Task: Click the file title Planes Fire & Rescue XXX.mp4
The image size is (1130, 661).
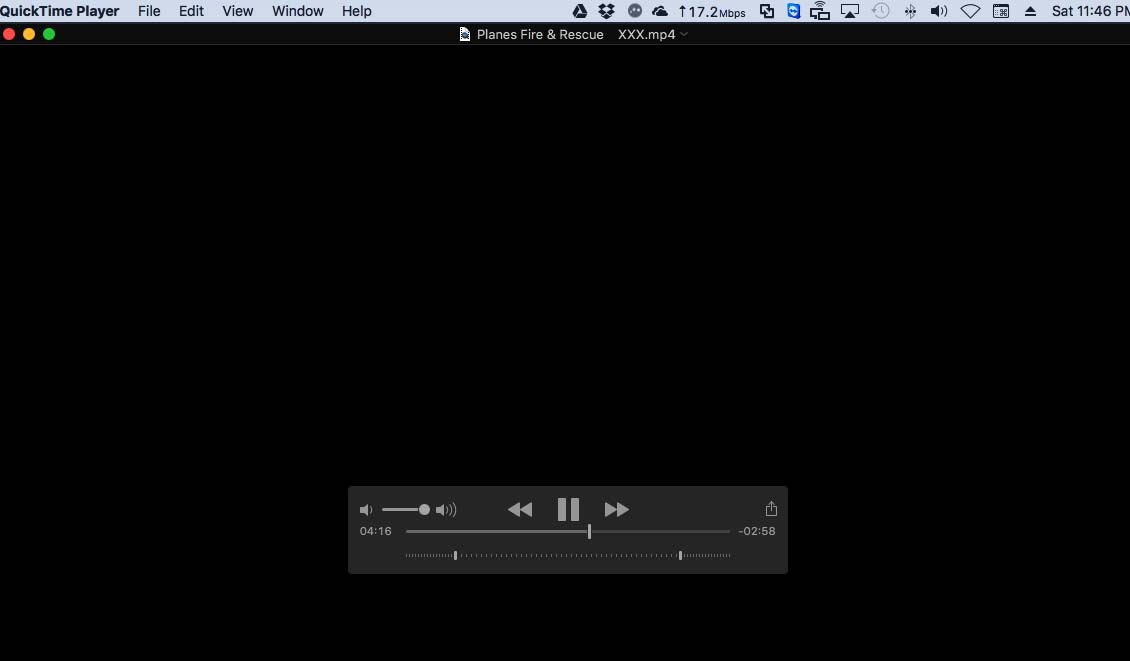Action: tap(576, 34)
